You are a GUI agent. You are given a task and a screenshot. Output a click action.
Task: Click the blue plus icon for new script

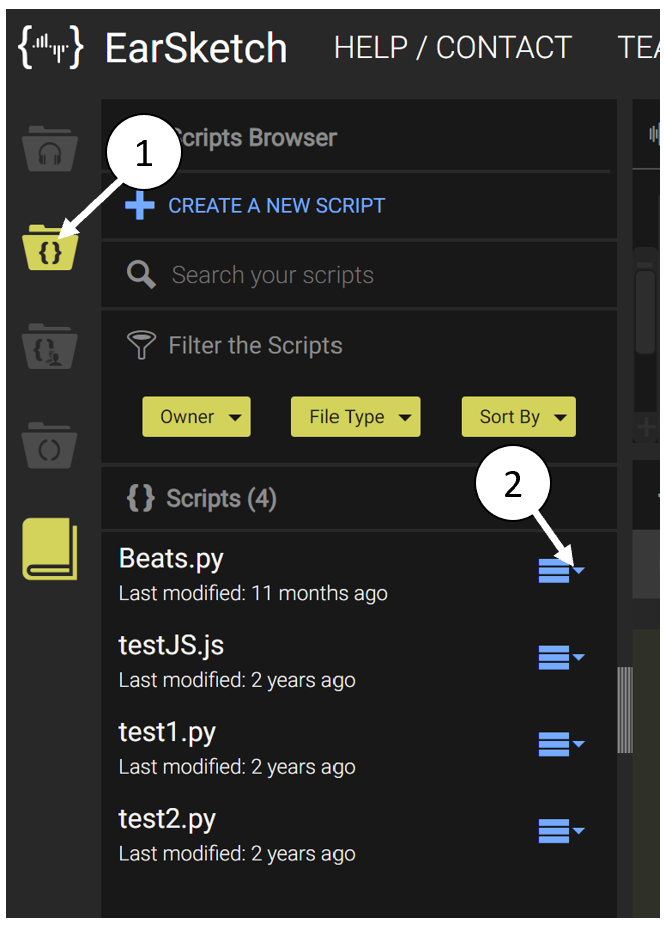click(140, 206)
